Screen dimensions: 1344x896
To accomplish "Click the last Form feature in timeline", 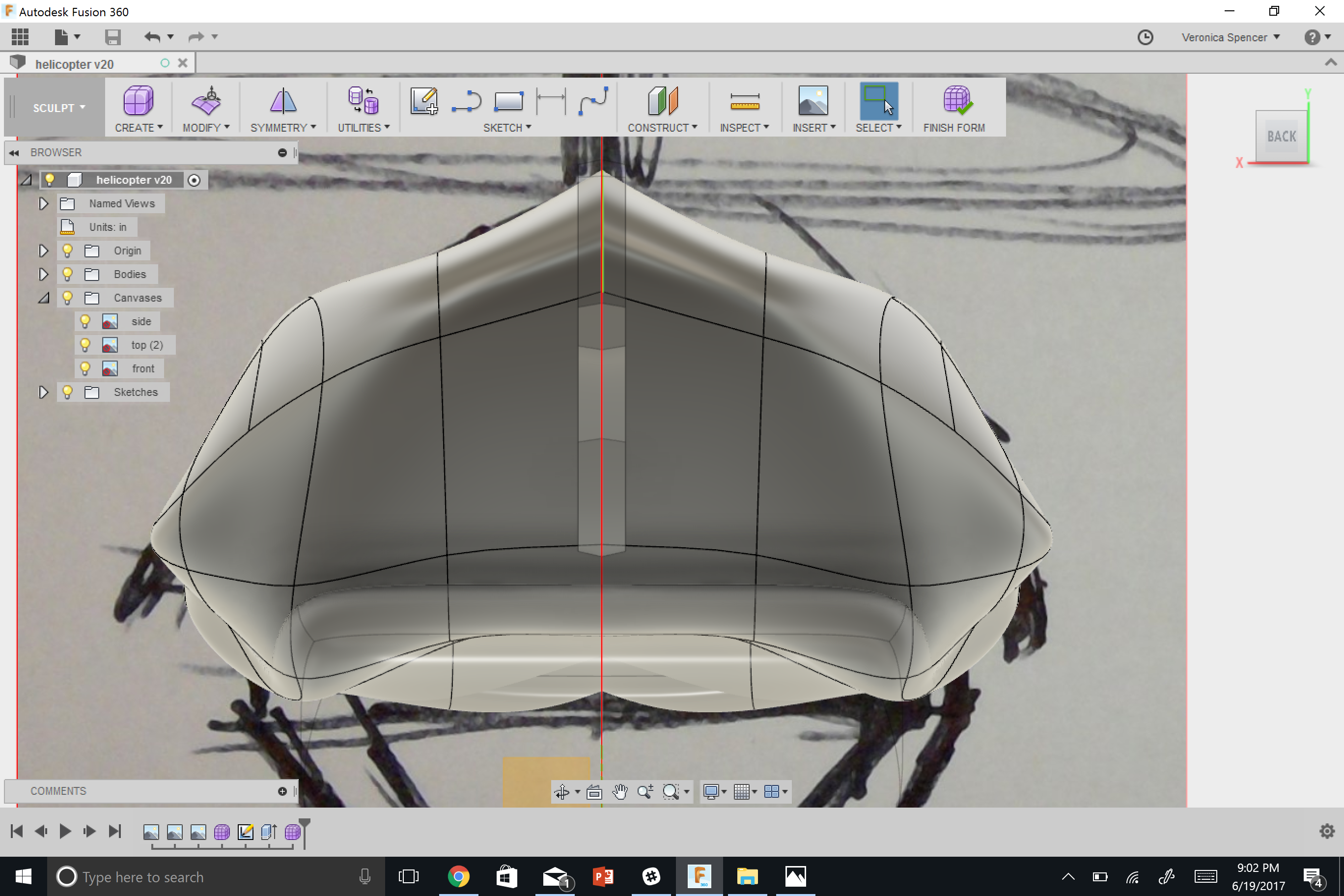I will tap(293, 832).
